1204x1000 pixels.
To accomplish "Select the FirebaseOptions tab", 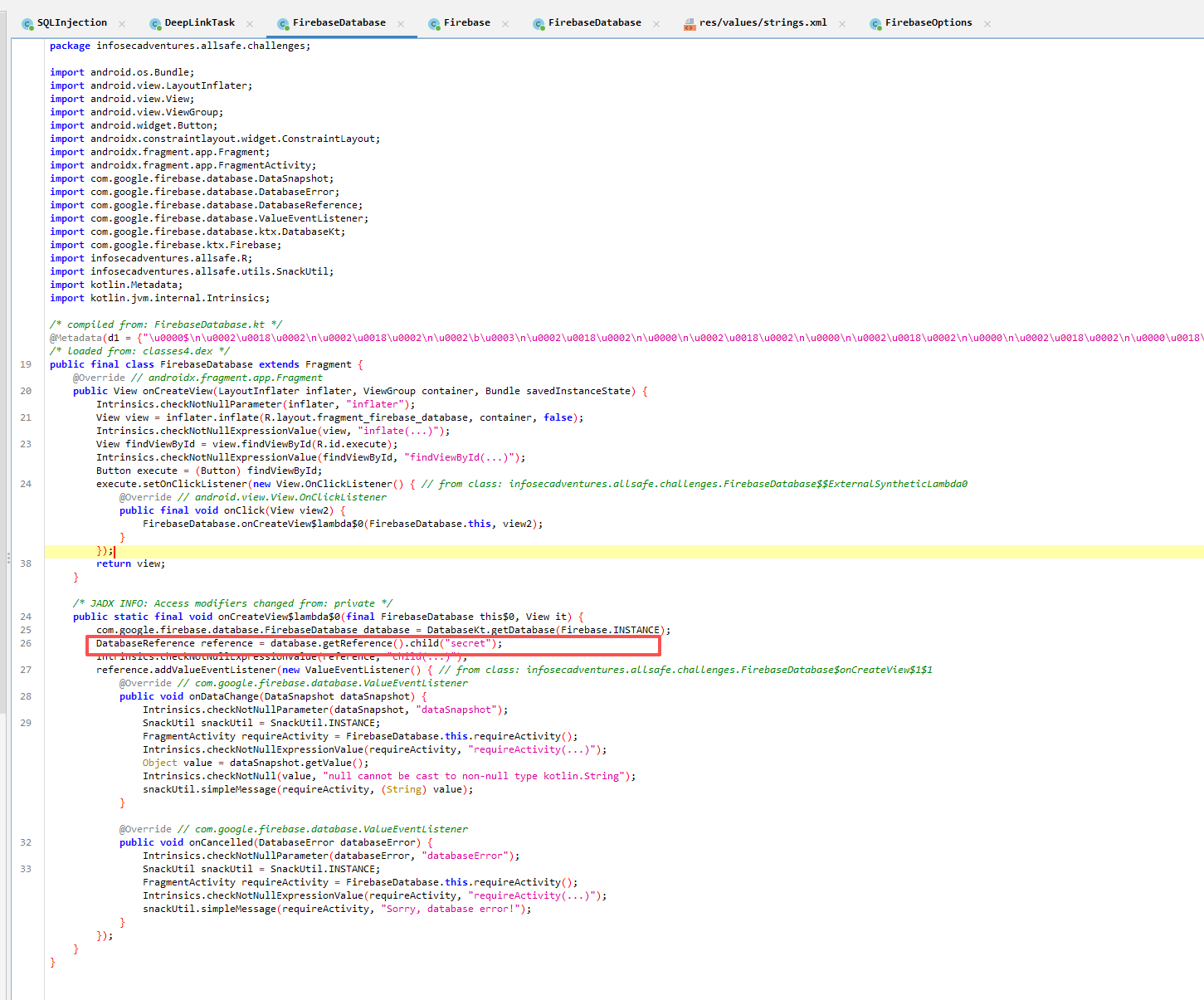I will [x=928, y=23].
